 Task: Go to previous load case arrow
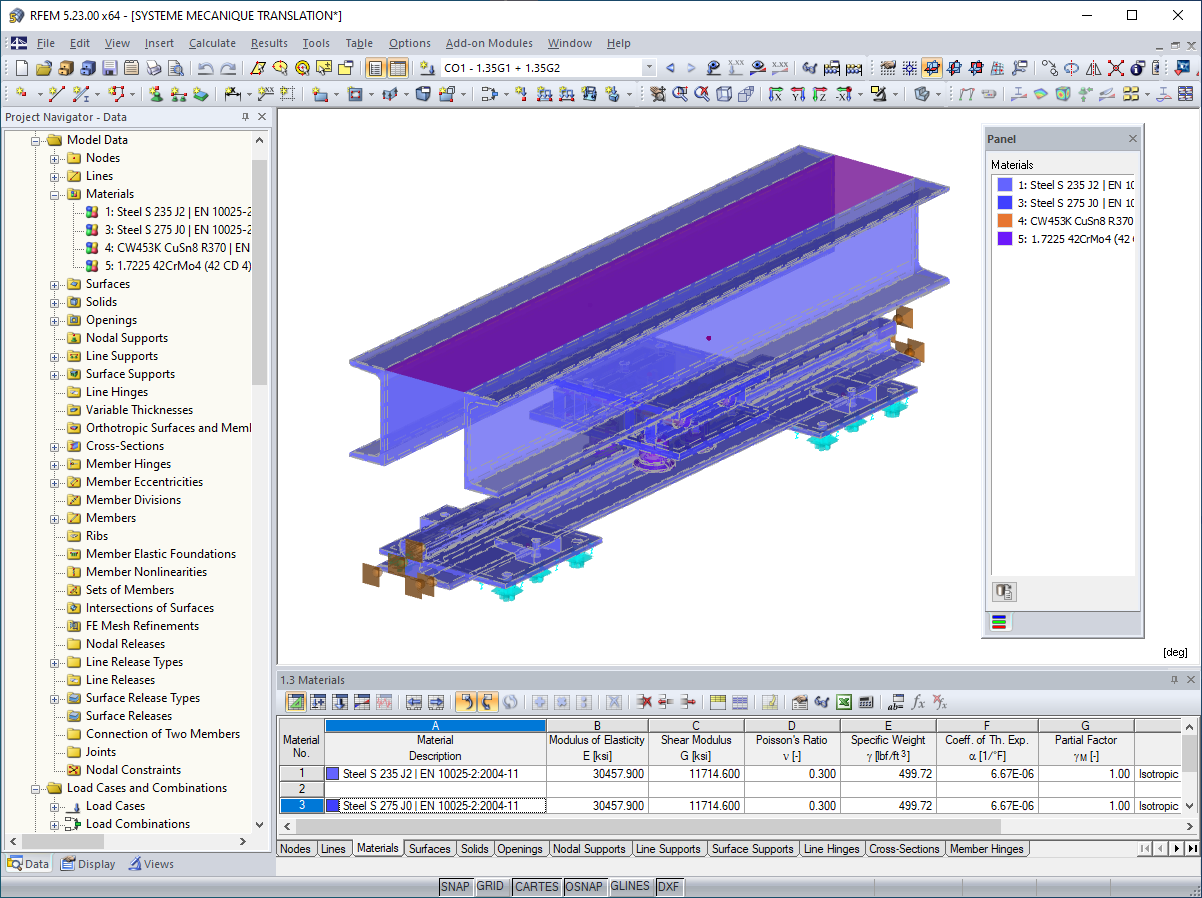coord(670,68)
